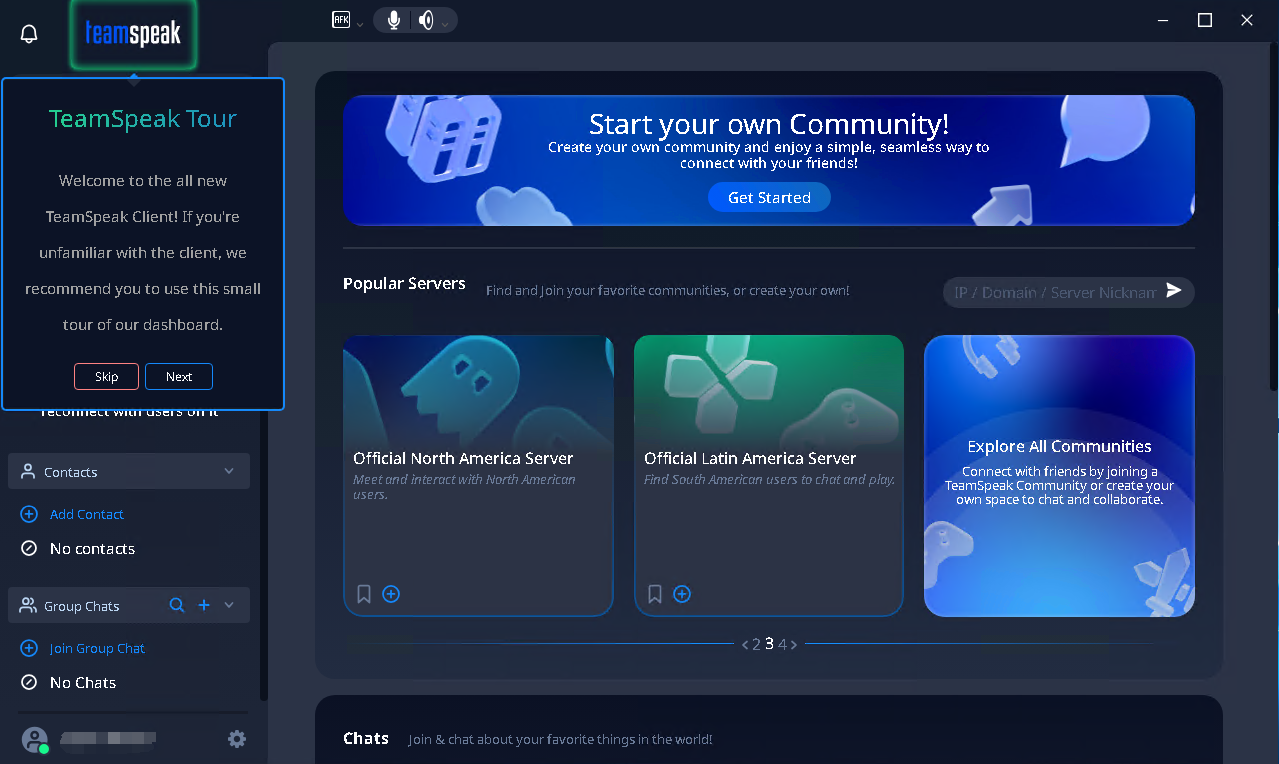This screenshot has height=764, width=1279.
Task: Toggle AFK status
Action: [341, 19]
